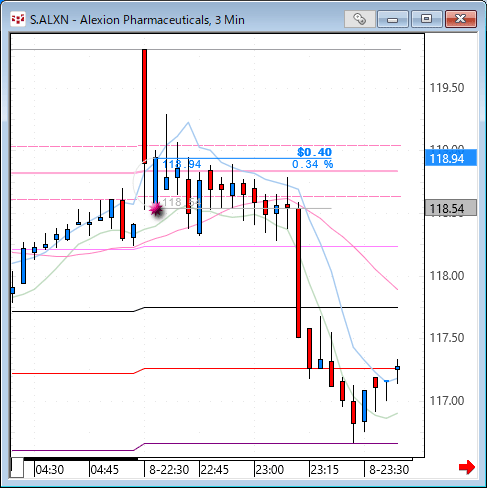Screen dimensions: 487x488
Task: Click the chart link chain icon
Action: tap(359, 19)
